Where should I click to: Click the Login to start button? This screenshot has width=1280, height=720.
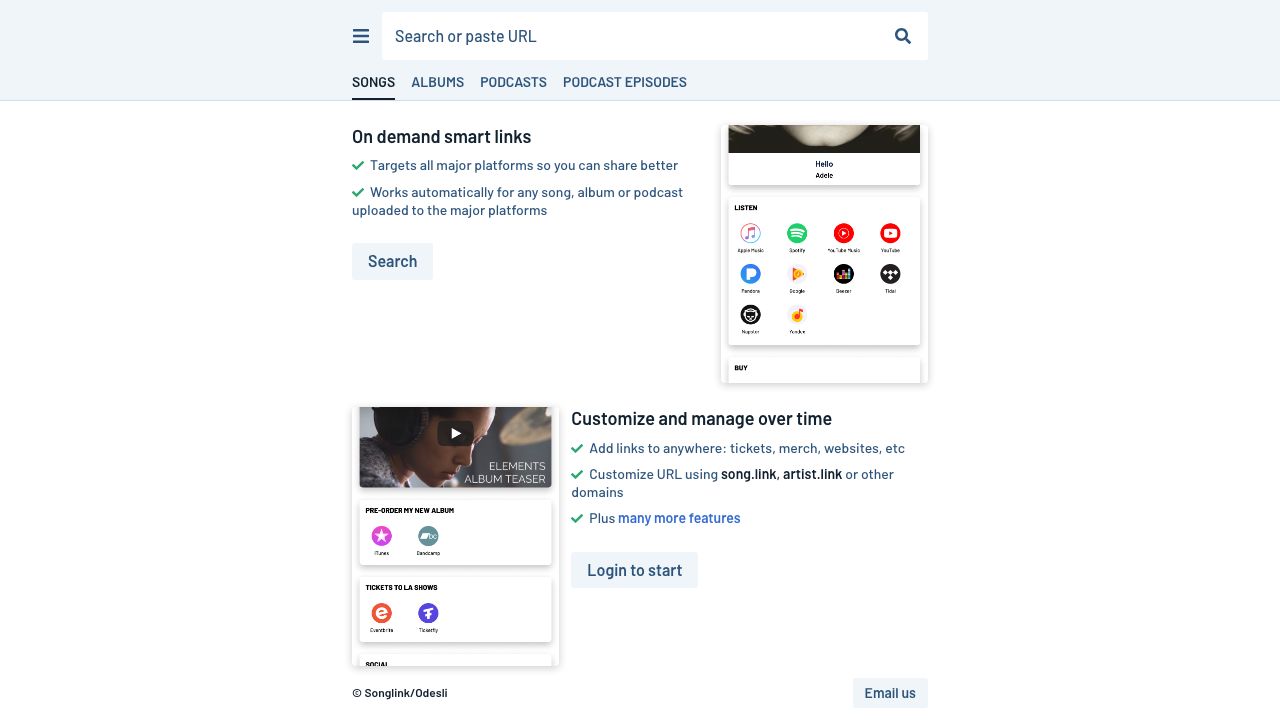coord(634,570)
